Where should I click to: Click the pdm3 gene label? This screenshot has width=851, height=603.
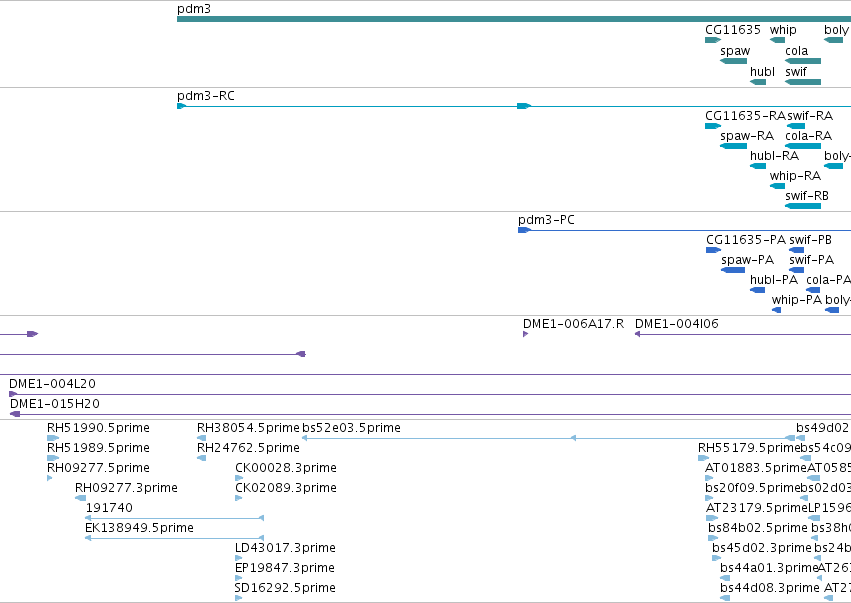[194, 9]
